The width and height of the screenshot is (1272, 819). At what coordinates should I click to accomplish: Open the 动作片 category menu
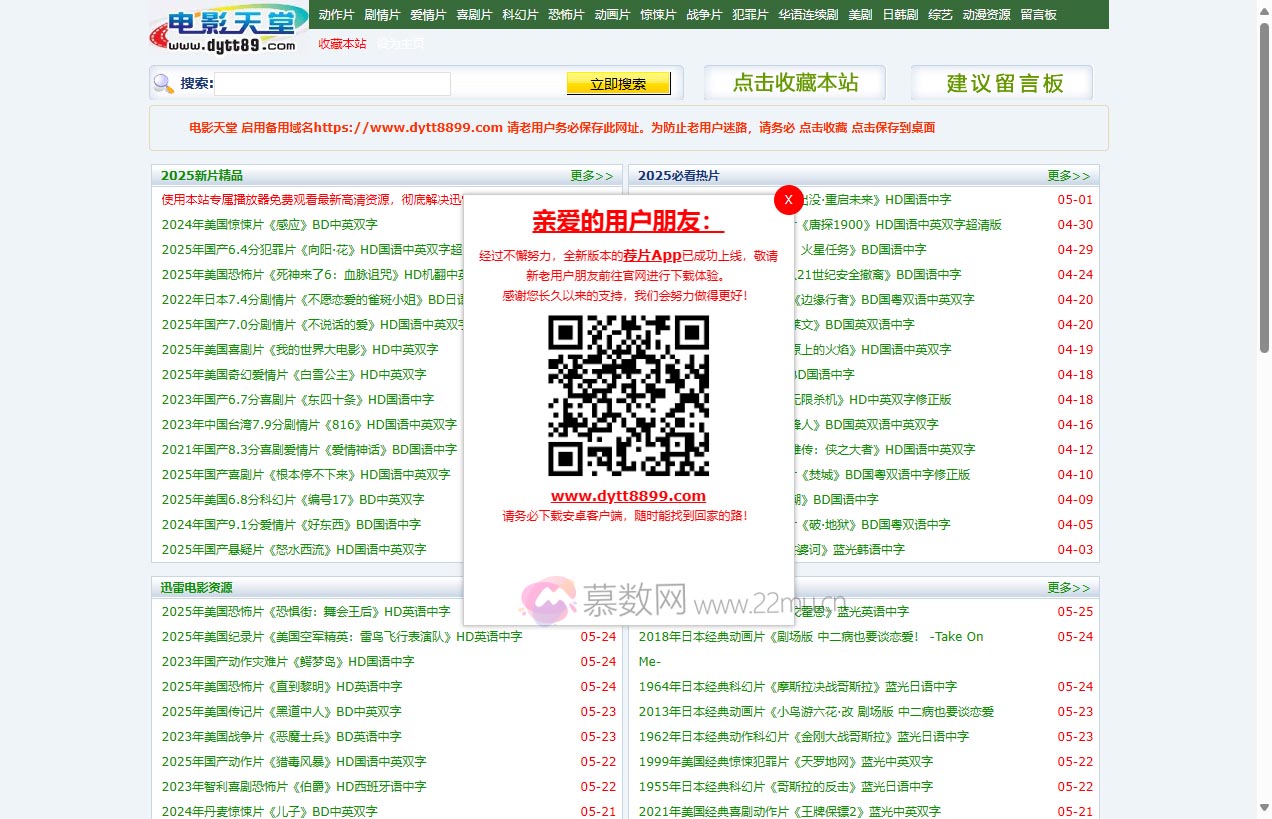[x=336, y=15]
